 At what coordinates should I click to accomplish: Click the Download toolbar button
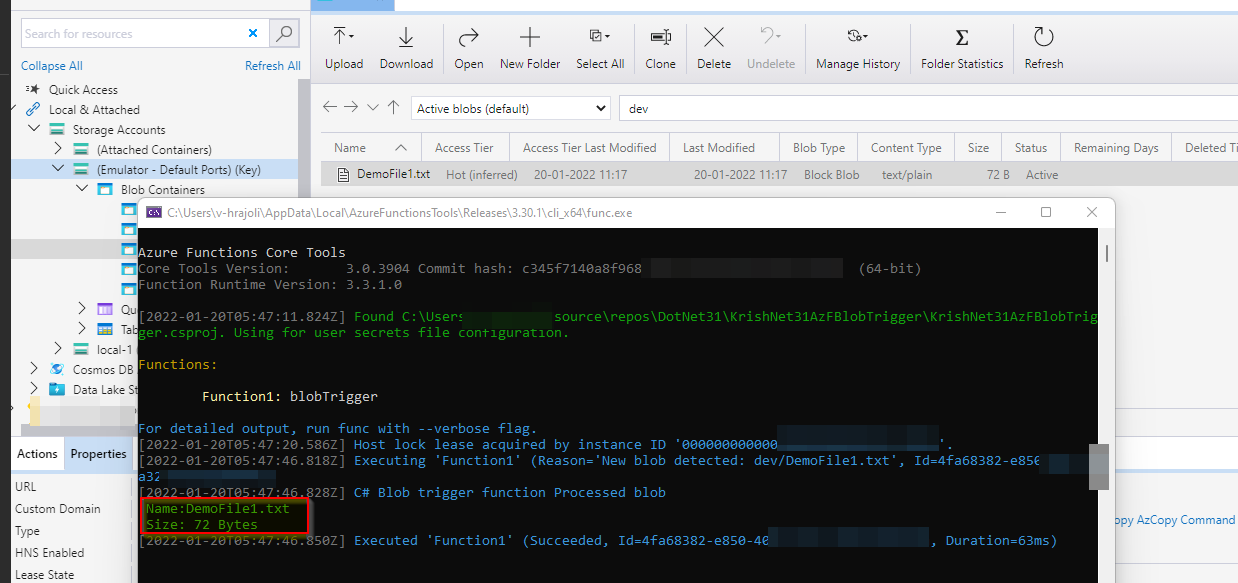point(406,49)
